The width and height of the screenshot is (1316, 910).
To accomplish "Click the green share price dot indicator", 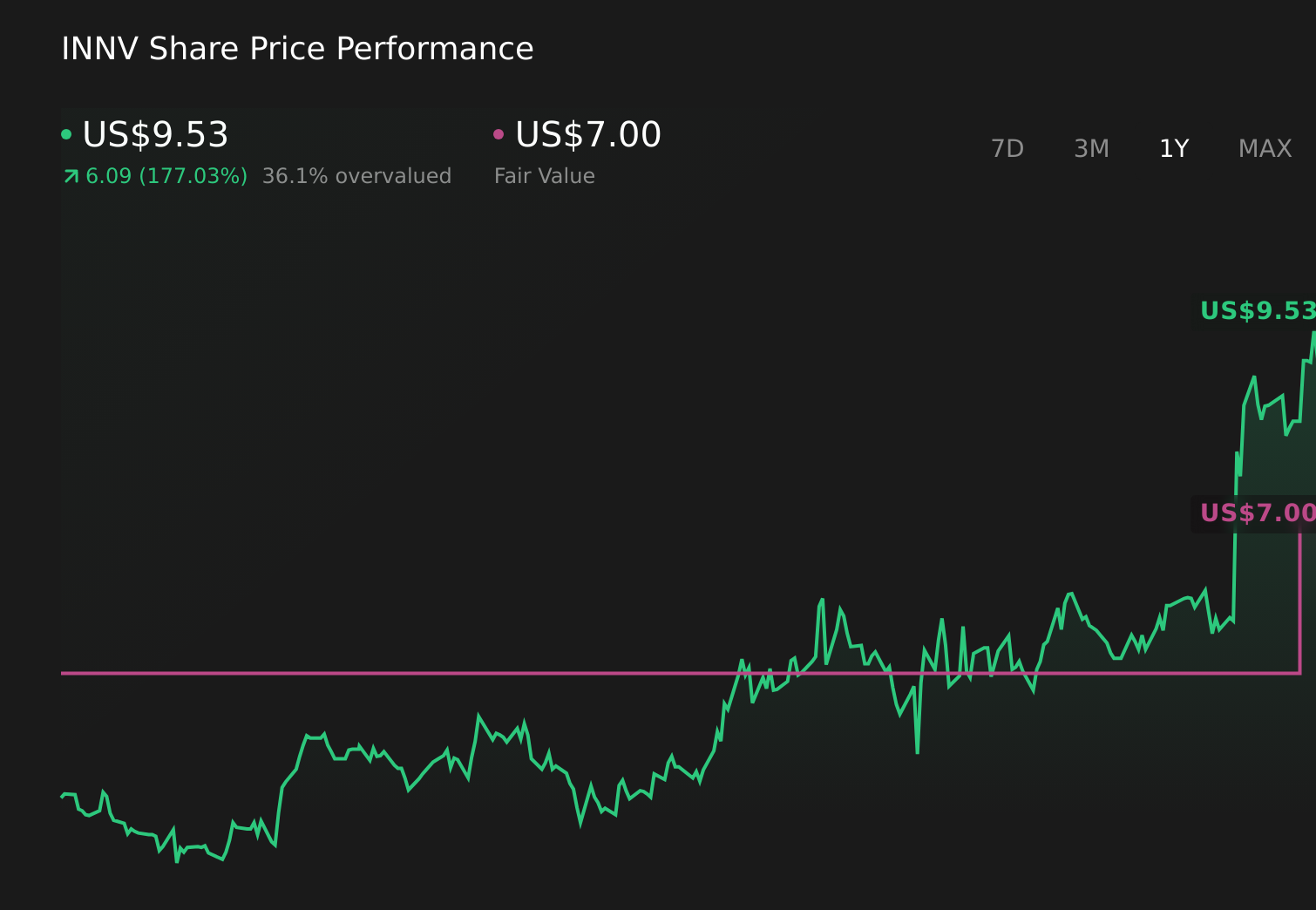I will click(67, 133).
